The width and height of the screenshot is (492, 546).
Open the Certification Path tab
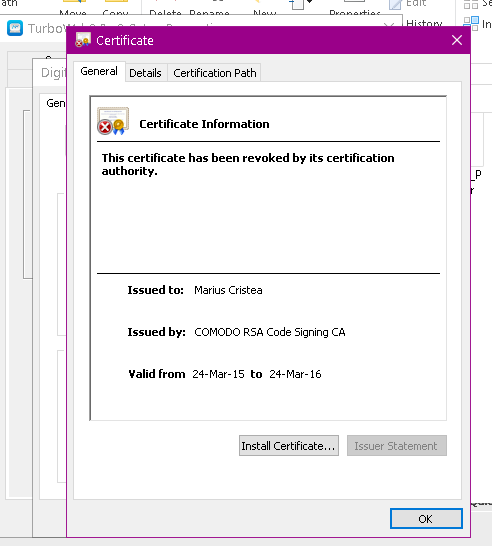coord(214,73)
